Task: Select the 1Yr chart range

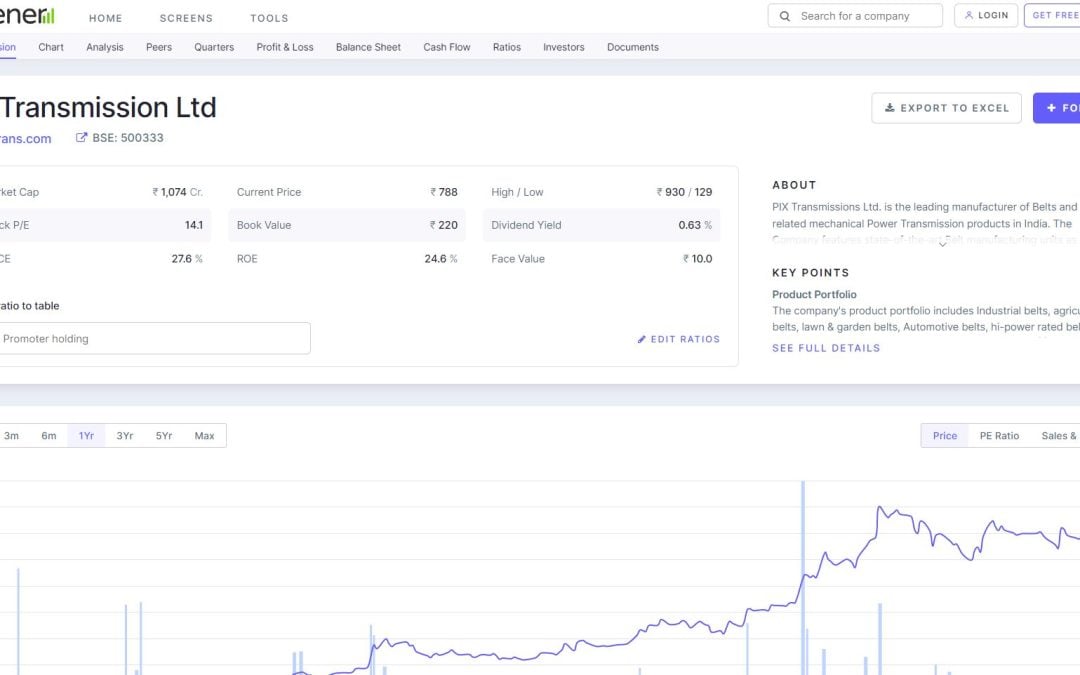Action: click(86, 435)
